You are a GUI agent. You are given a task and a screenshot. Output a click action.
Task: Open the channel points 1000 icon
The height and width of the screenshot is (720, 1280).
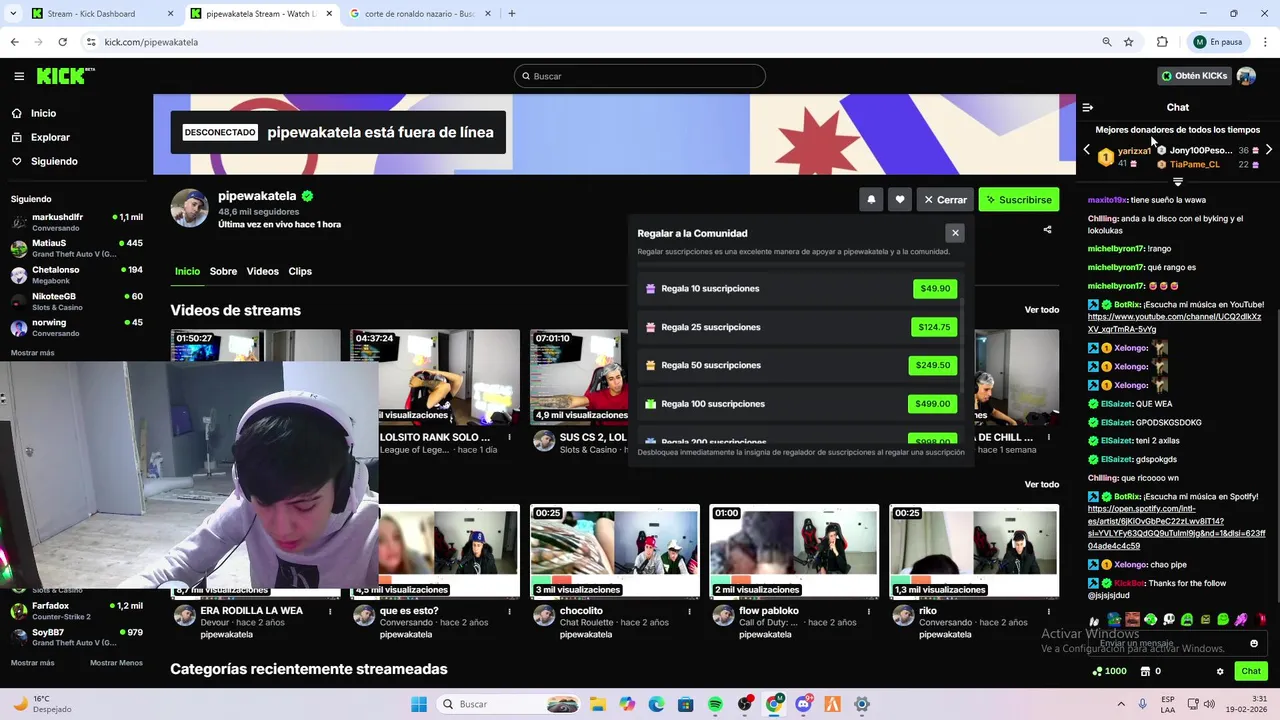1110,671
